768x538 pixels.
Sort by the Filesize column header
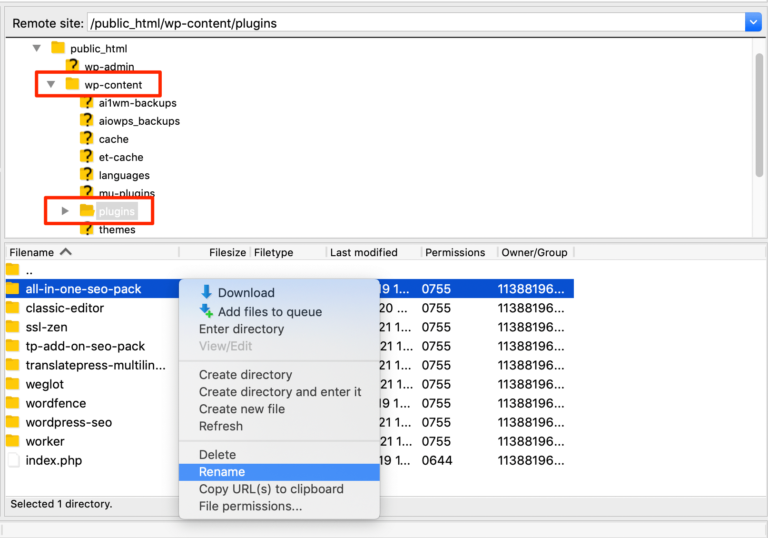pyautogui.click(x=227, y=252)
